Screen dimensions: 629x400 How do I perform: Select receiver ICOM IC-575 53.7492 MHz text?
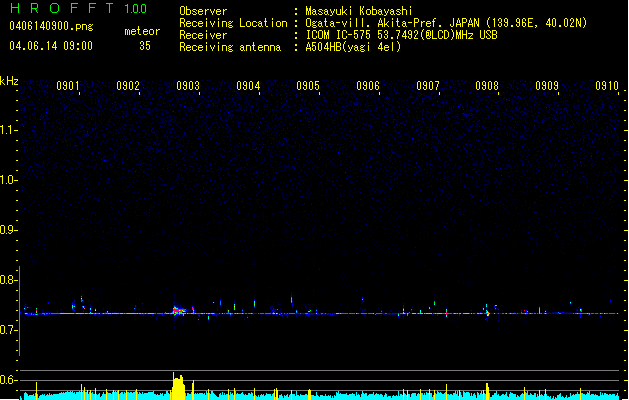coord(401,35)
